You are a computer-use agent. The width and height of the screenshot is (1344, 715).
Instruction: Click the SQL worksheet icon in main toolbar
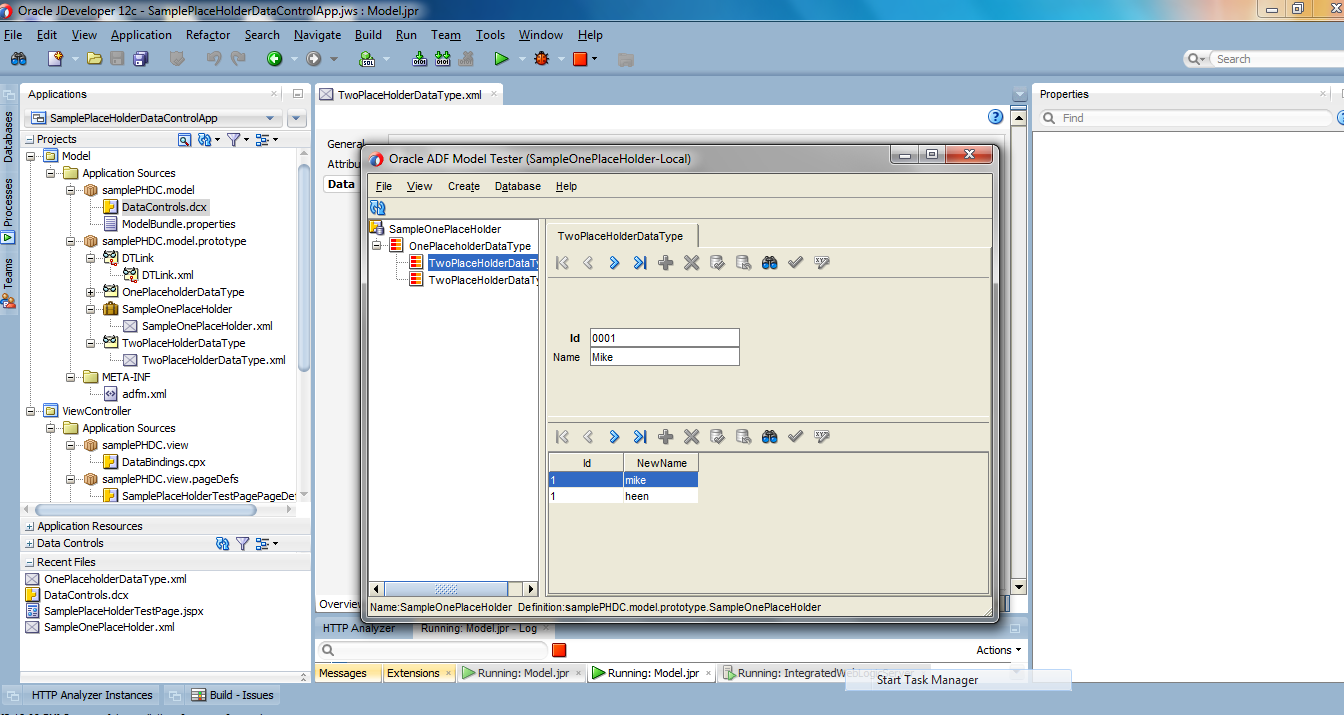coord(369,59)
